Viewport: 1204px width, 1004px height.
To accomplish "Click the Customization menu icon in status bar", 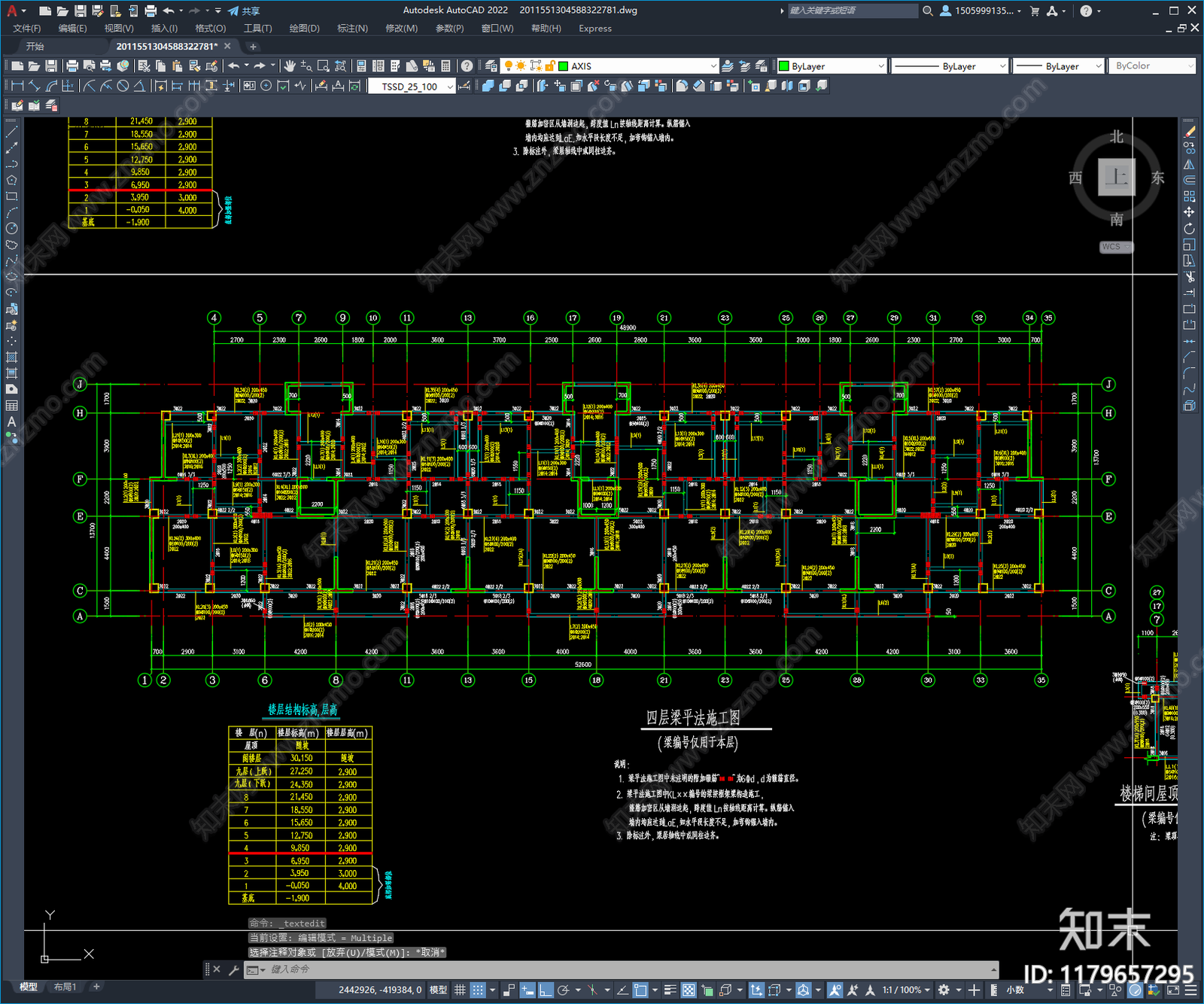I will coord(1191,990).
